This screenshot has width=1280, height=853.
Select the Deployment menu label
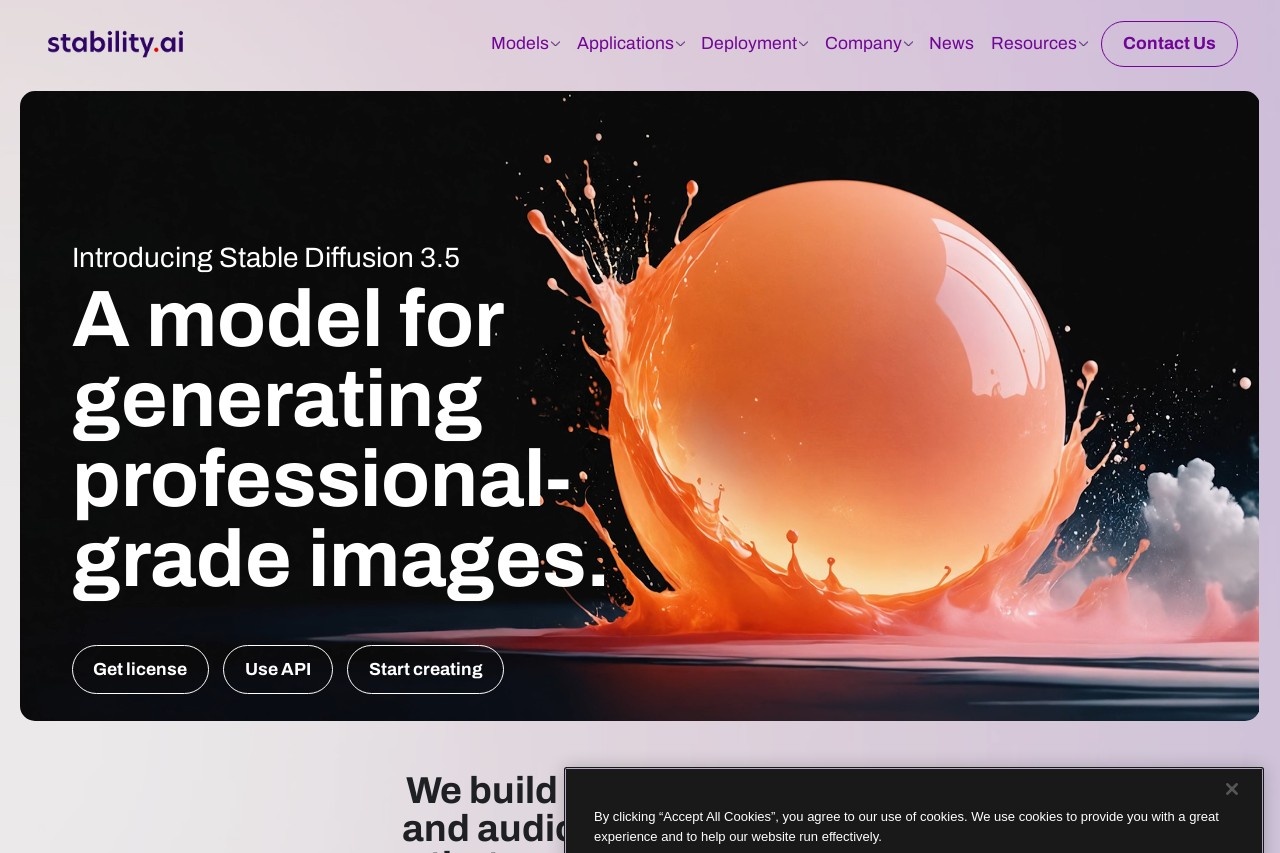749,43
